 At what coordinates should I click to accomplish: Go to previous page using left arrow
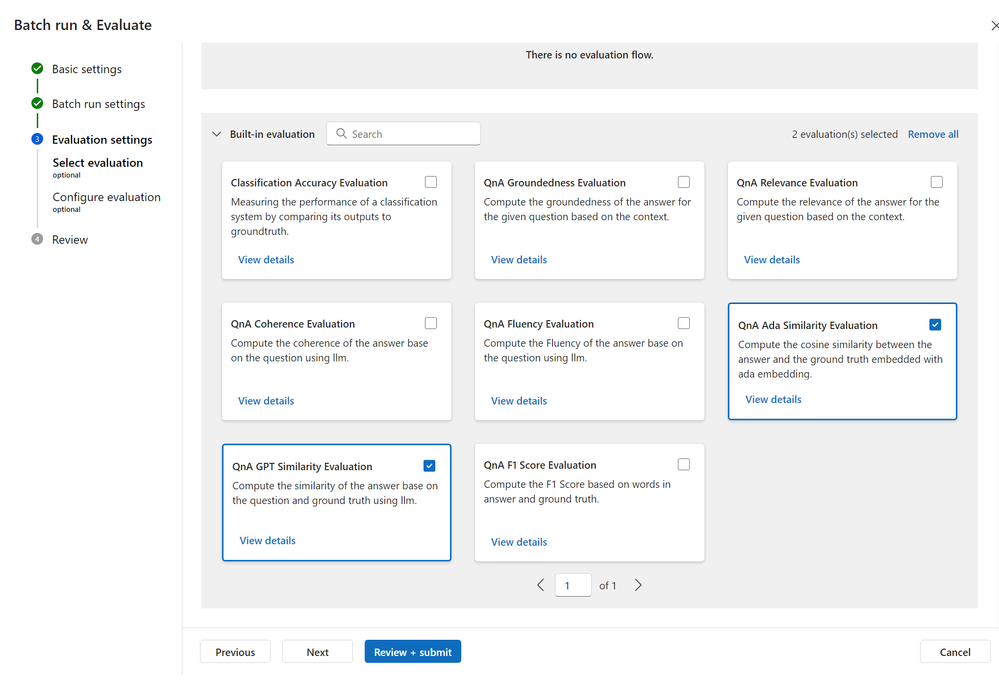click(540, 585)
